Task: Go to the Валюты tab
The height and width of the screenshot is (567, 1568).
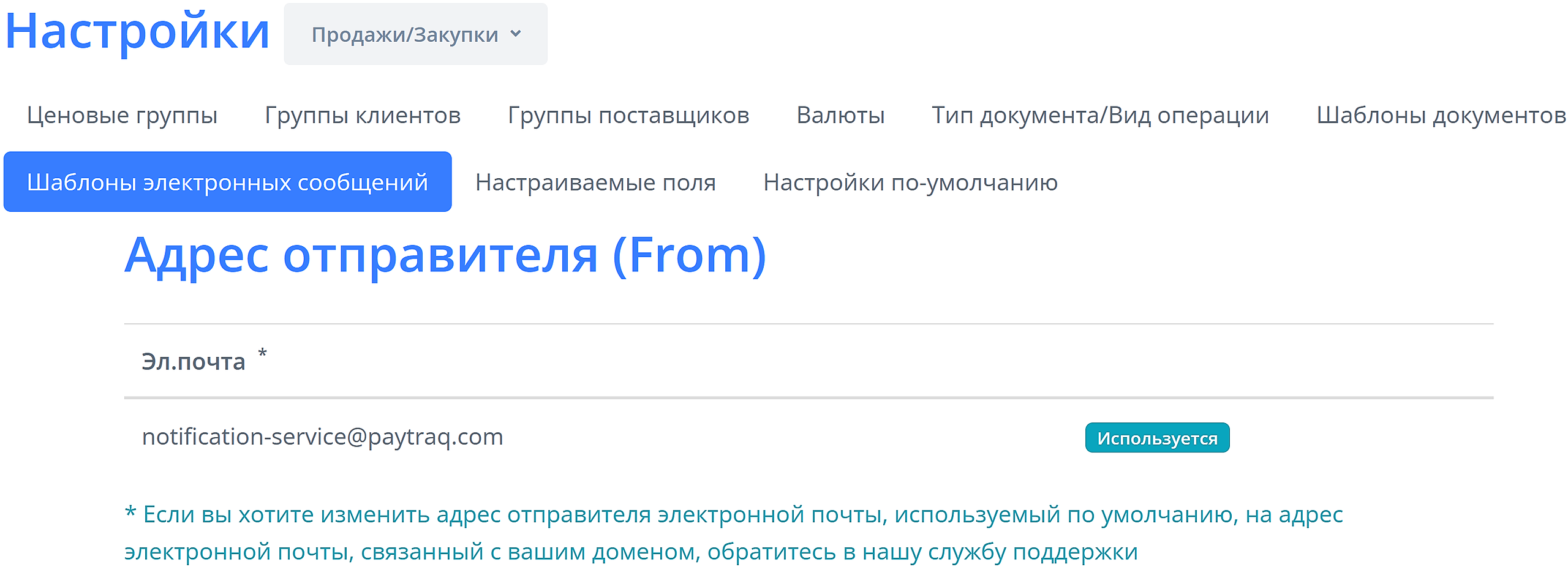Action: pos(840,115)
